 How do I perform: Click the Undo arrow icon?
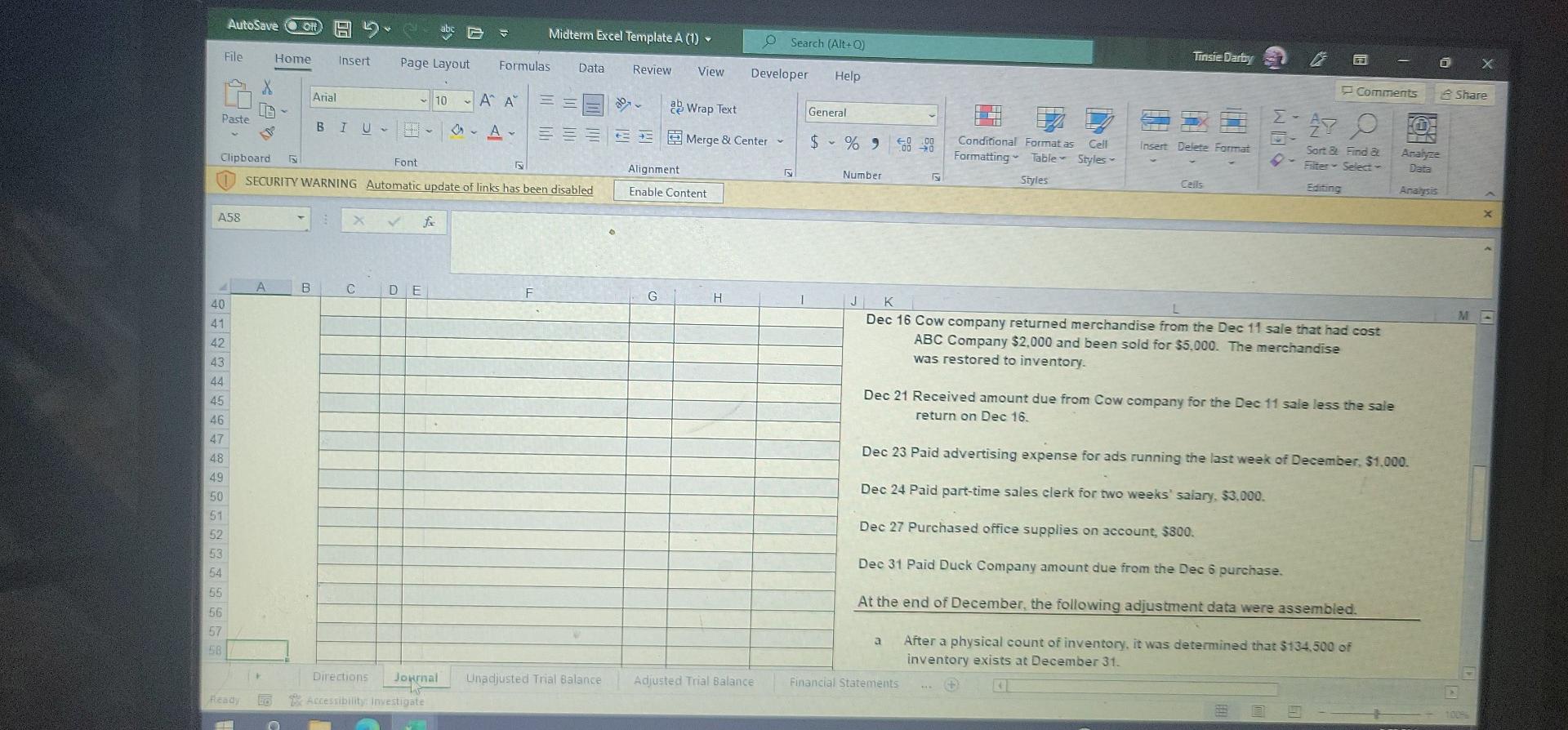point(371,29)
